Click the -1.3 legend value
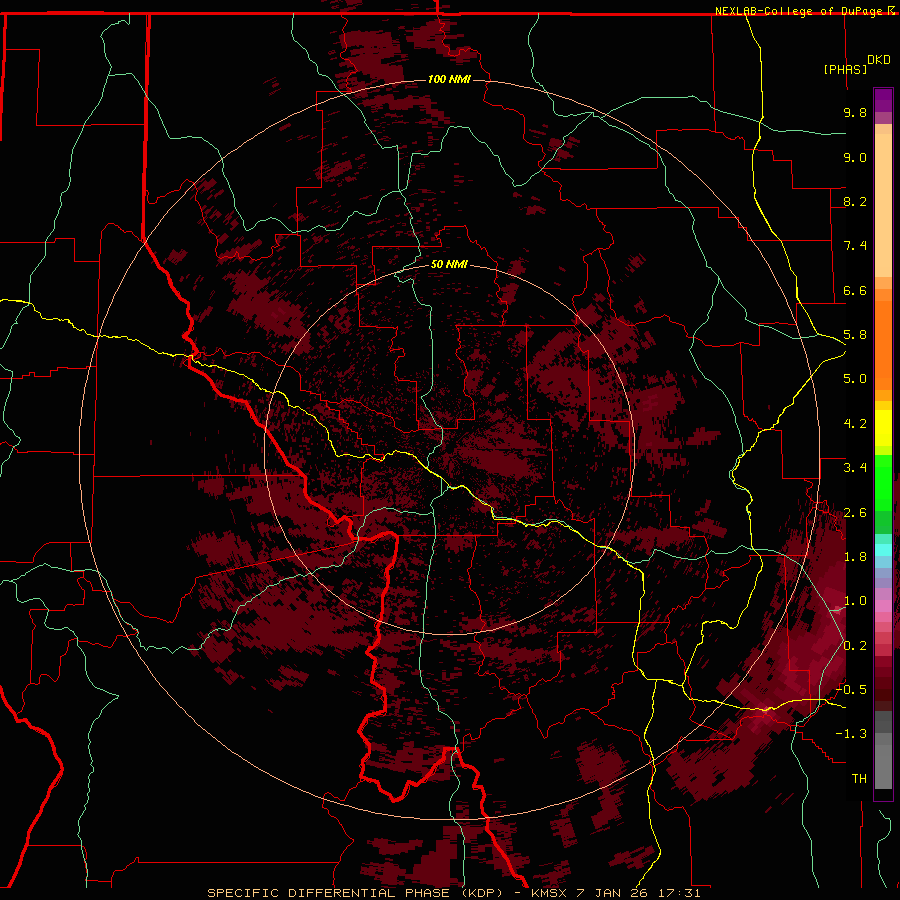Screen dimensions: 900x900 pyautogui.click(x=851, y=734)
